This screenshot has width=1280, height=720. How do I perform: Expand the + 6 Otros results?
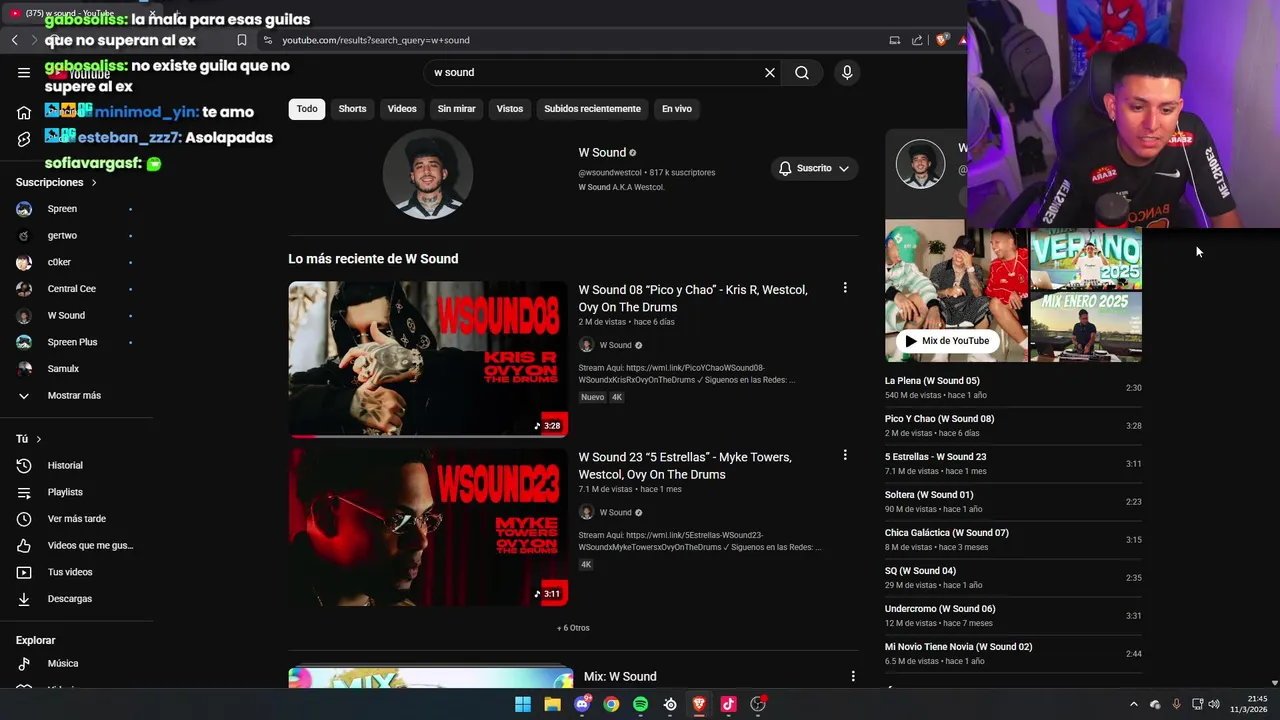[x=573, y=628]
